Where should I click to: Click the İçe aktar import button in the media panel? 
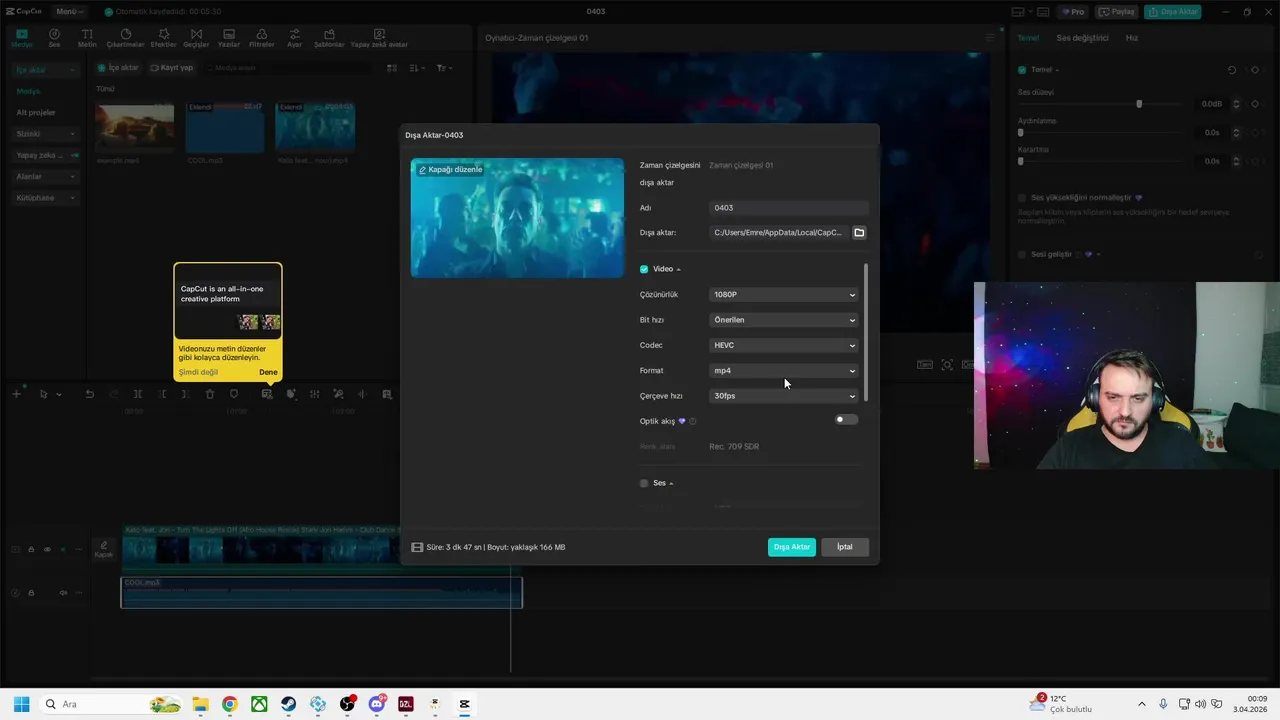[119, 68]
